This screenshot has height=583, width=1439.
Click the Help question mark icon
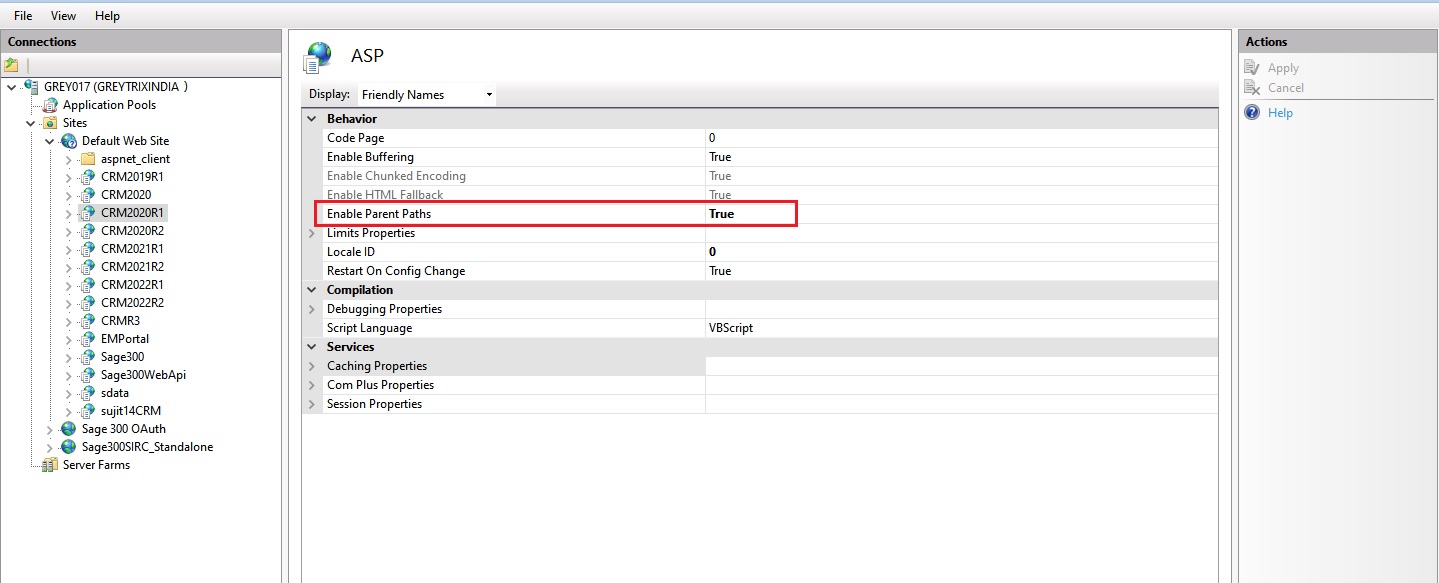1252,113
